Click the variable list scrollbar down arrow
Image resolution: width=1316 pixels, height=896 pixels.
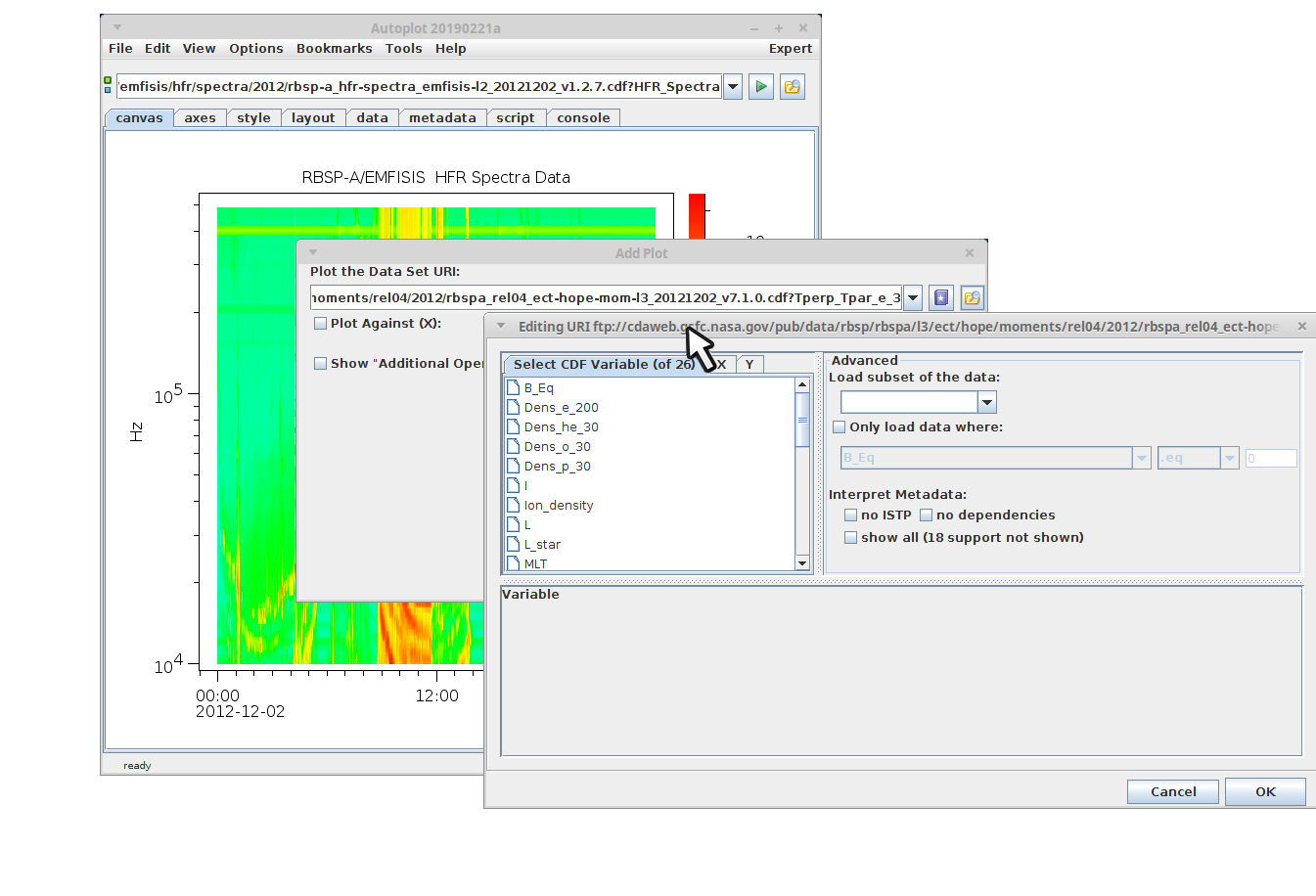click(x=802, y=563)
